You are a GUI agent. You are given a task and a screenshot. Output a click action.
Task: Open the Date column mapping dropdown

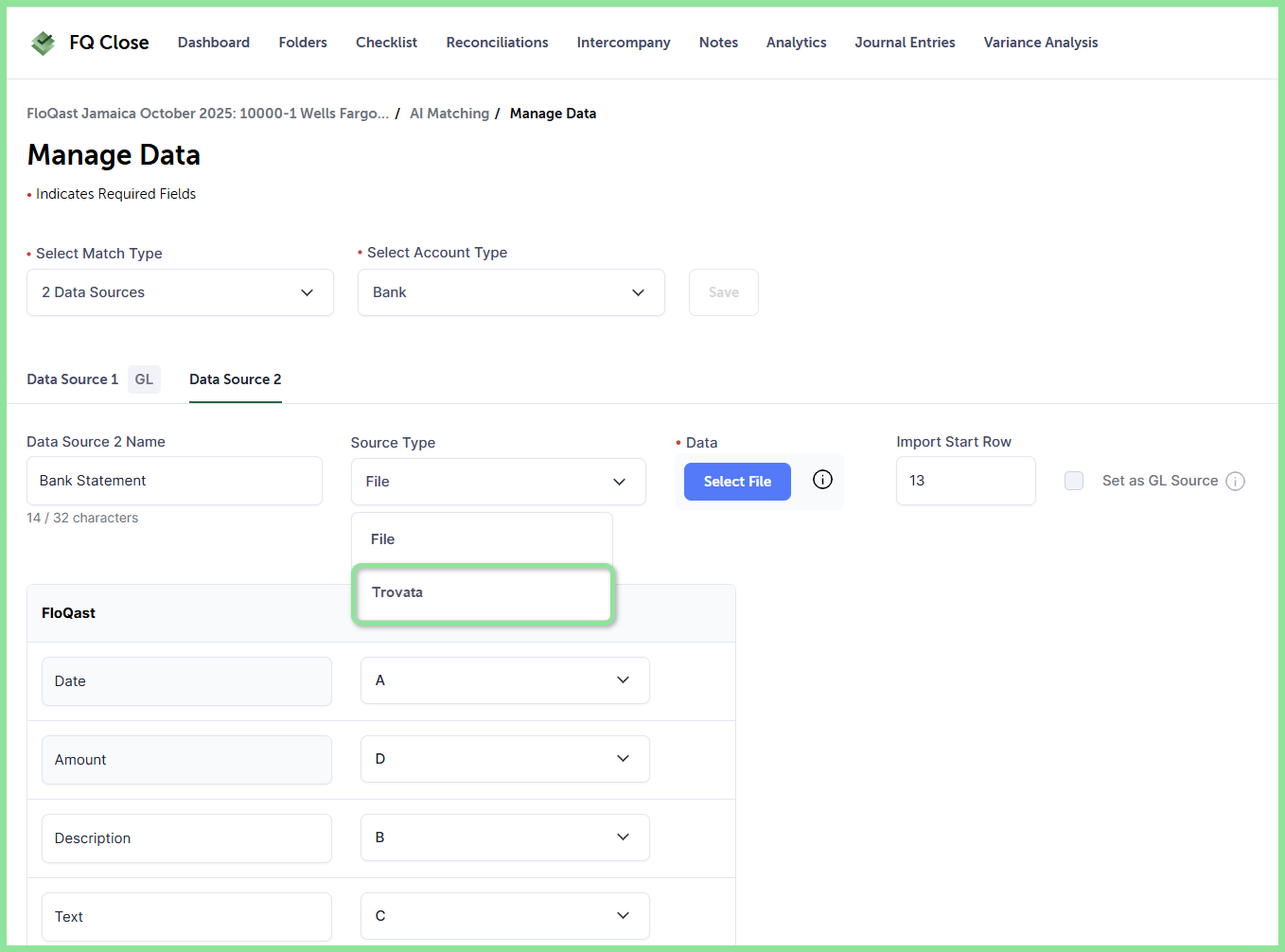point(505,680)
